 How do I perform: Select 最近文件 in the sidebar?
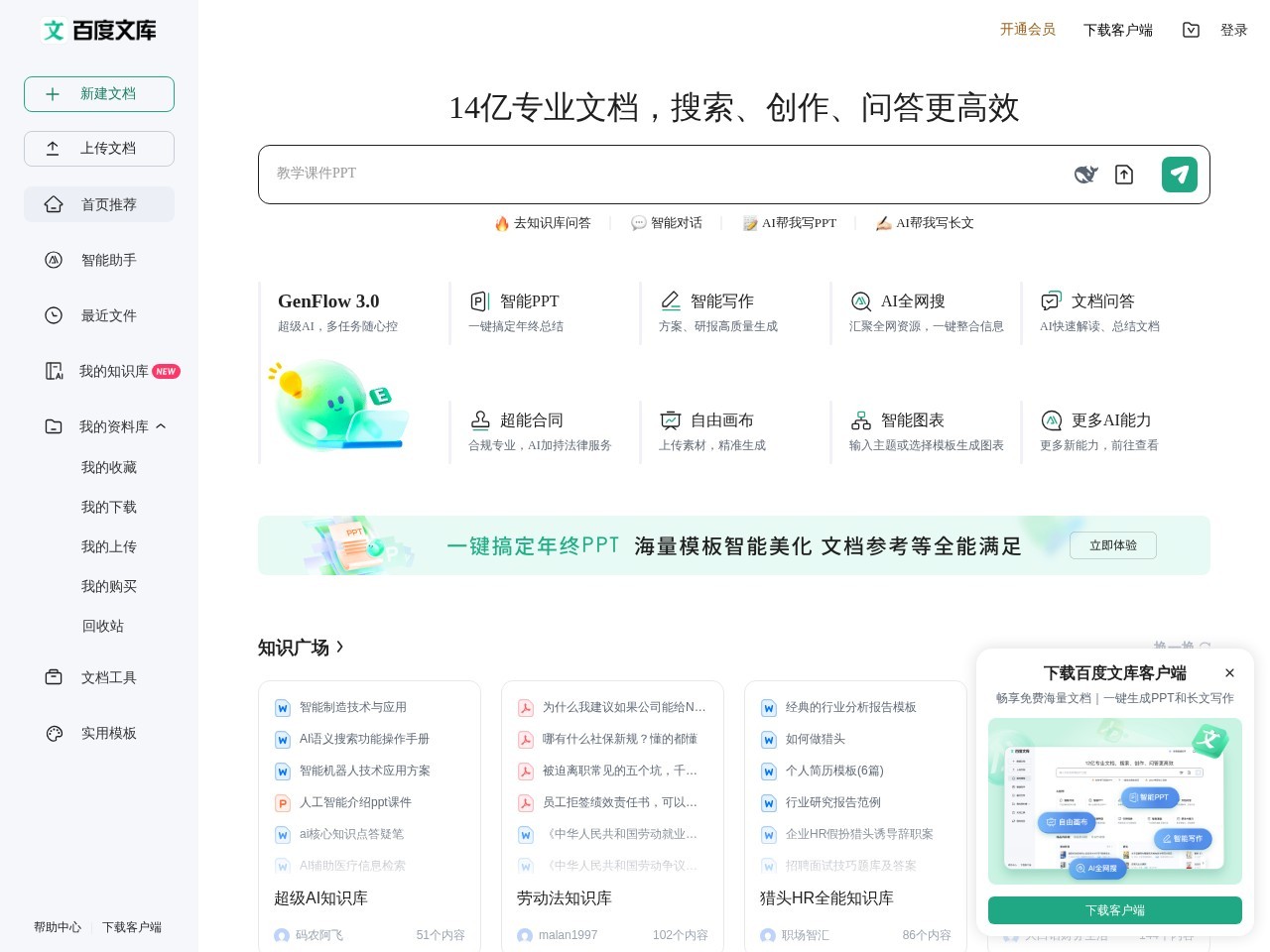pyautogui.click(x=108, y=315)
